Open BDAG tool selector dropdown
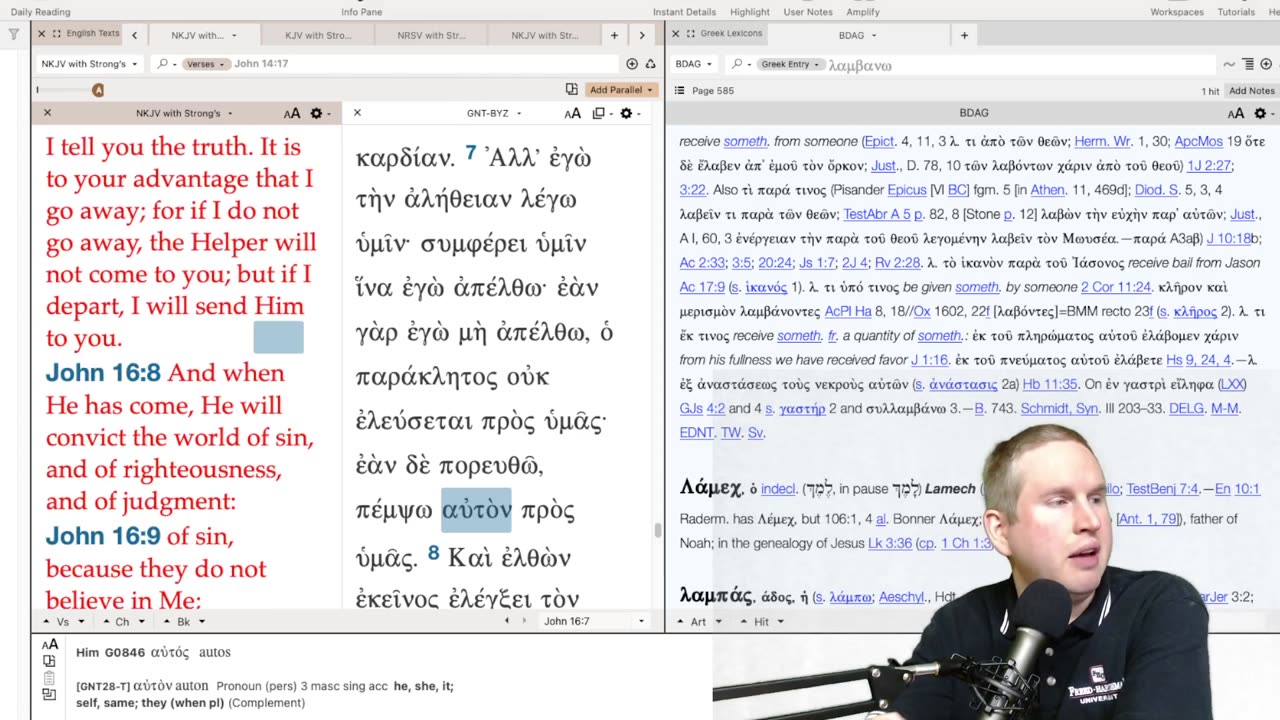Image resolution: width=1280 pixels, height=720 pixels. click(693, 64)
